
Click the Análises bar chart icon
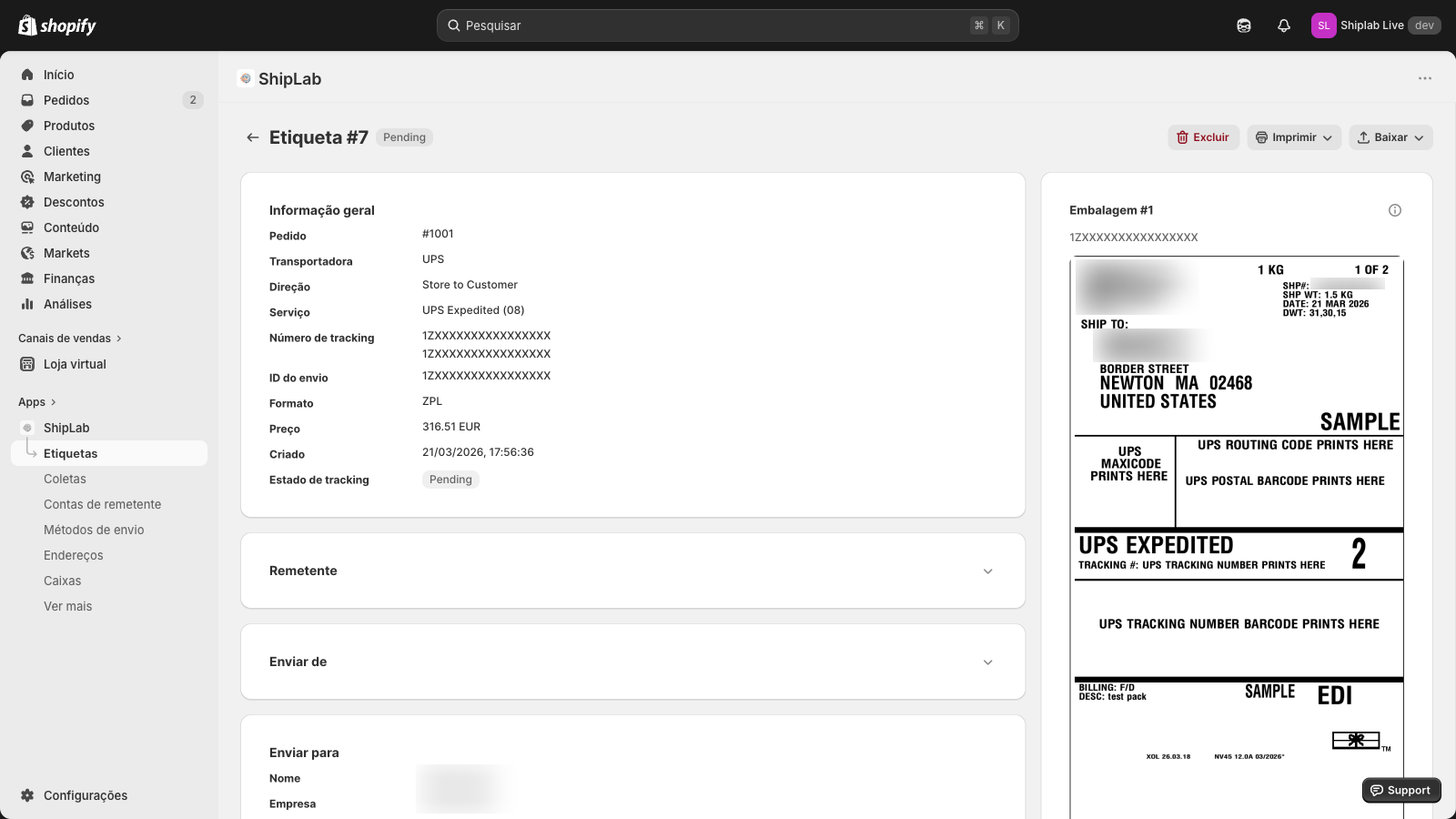[x=27, y=304]
